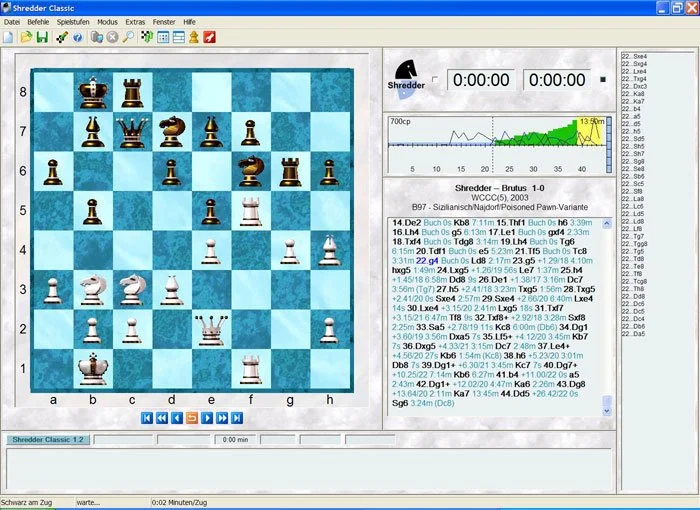The image size is (700, 510).
Task: Open help via blue question mark icon
Action: pos(78,38)
